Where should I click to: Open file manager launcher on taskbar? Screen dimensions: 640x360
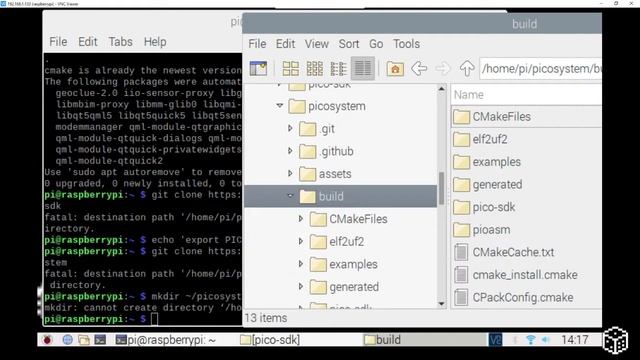(x=84, y=340)
